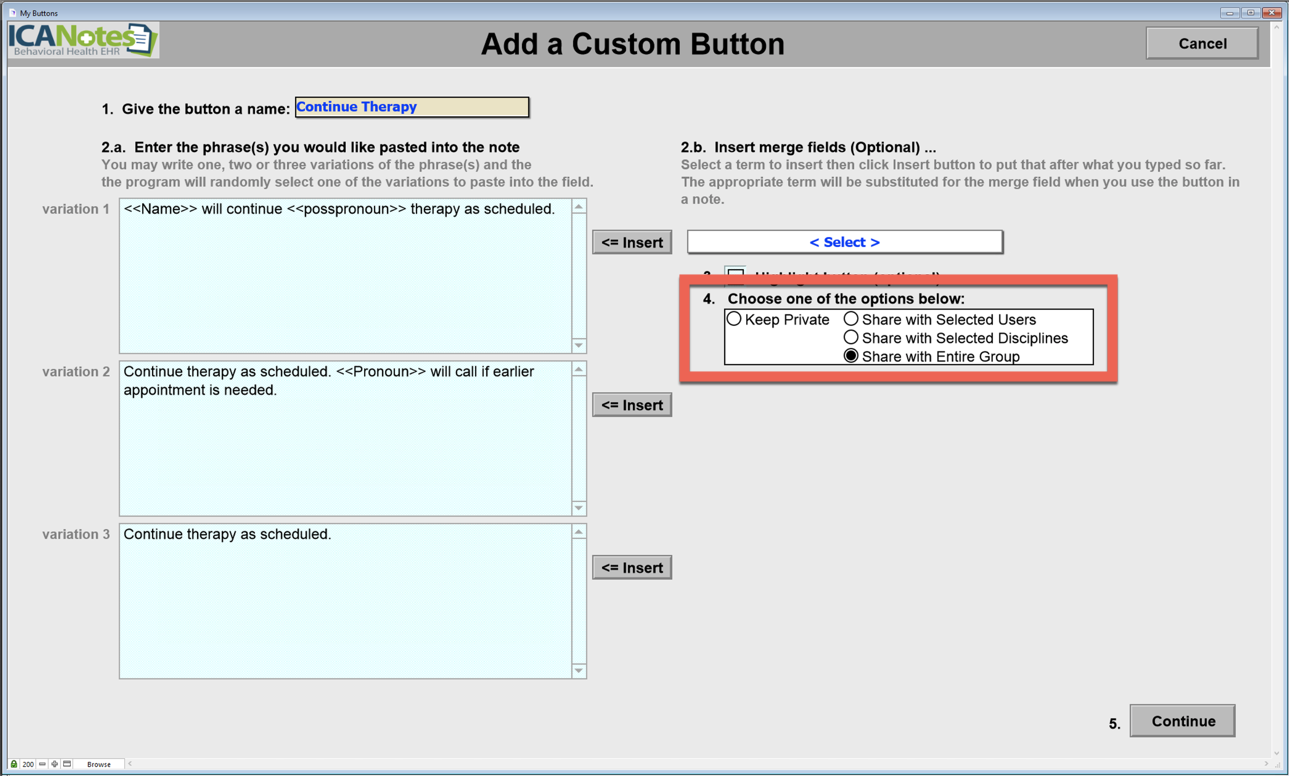
Task: Click variation 3 scroll down arrow
Action: click(579, 671)
